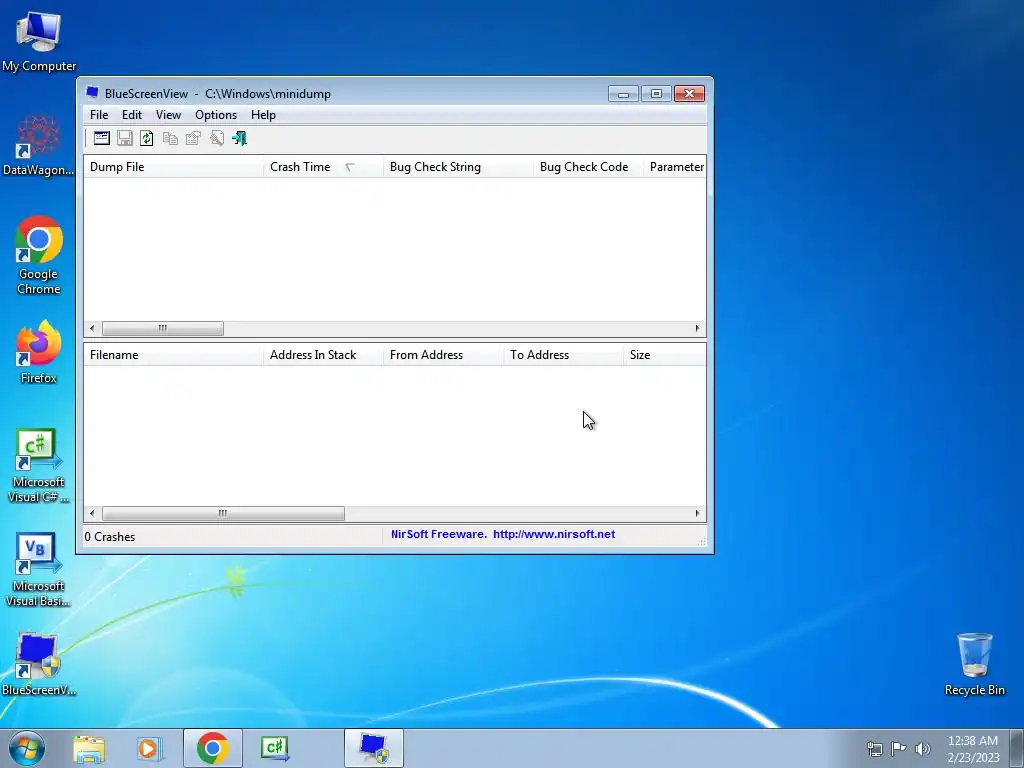The width and height of the screenshot is (1024, 768).
Task: Select the BlueScreenView desktop shortcut
Action: 39,664
